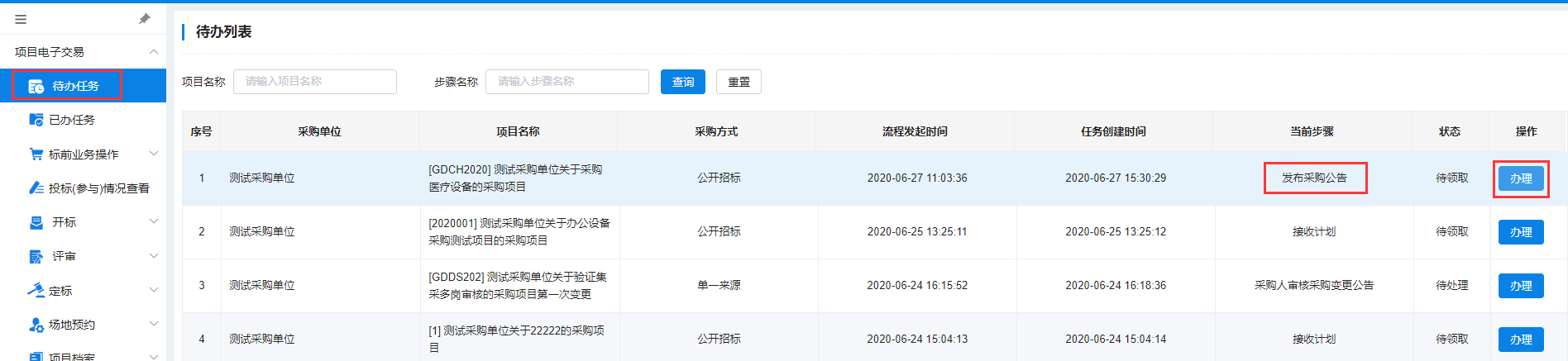Expand the 评审 submenu chevron
Viewport: 1568px width, 361px height.
[153, 256]
